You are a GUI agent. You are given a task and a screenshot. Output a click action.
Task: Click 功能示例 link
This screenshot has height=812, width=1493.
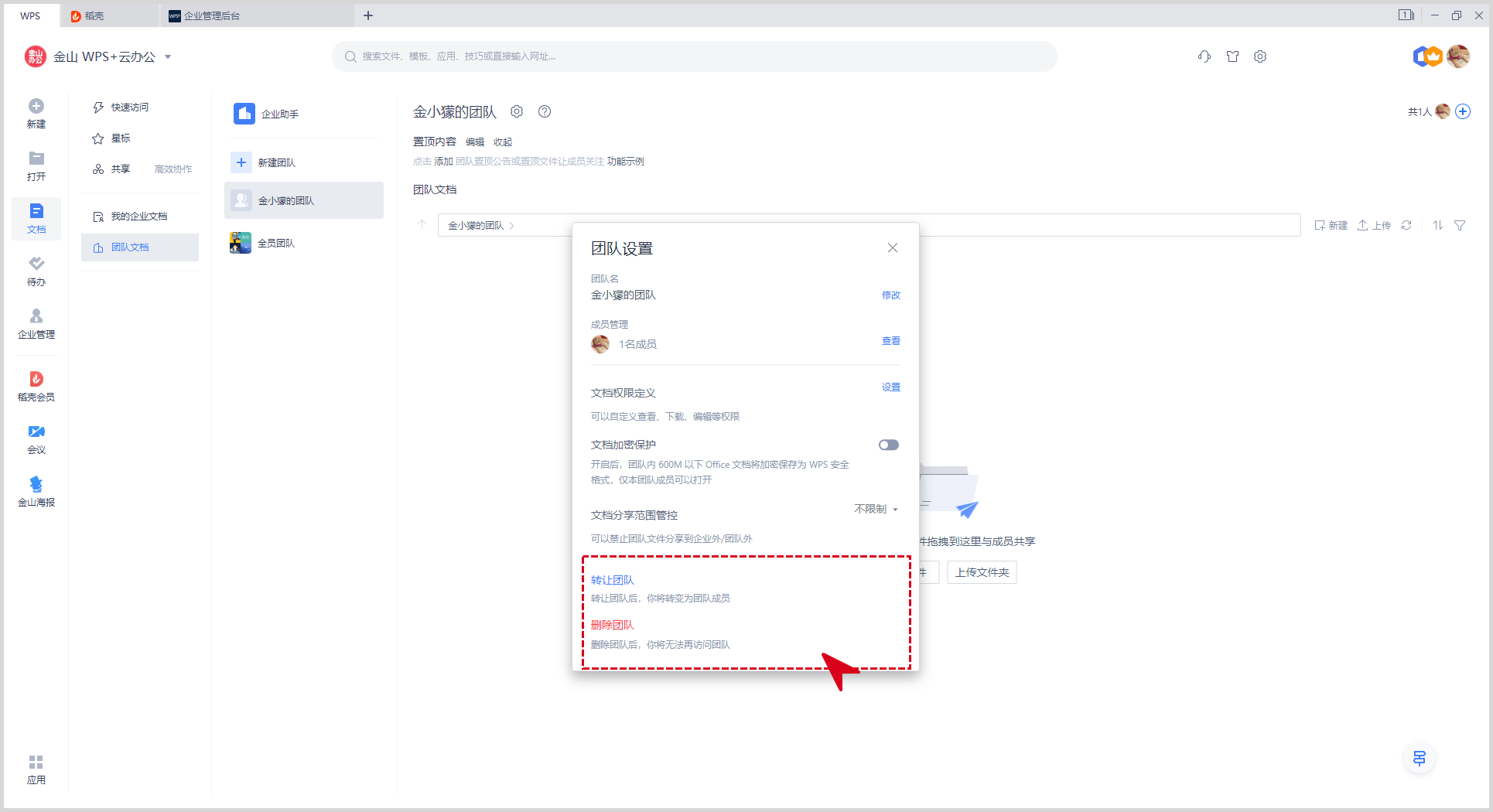[x=626, y=161]
